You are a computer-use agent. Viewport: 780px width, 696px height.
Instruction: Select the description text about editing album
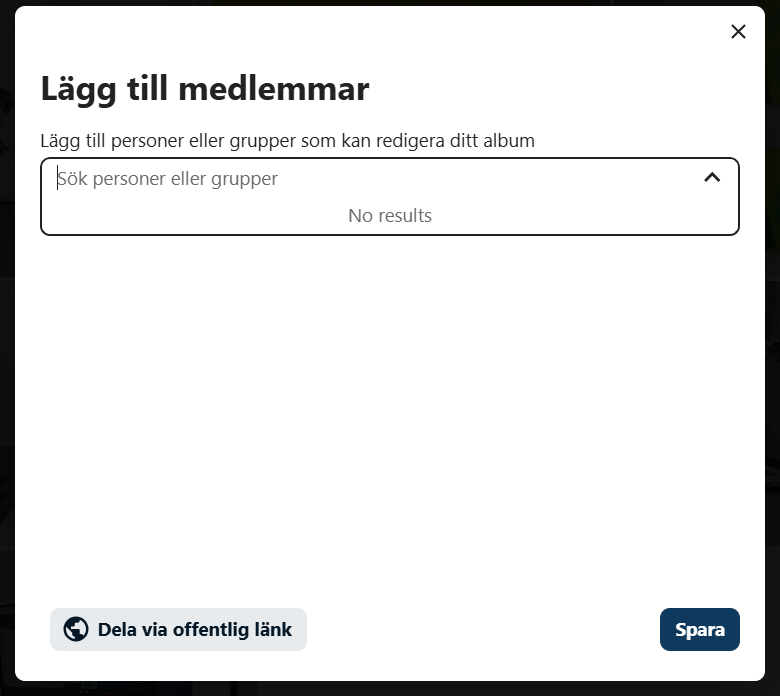point(287,141)
